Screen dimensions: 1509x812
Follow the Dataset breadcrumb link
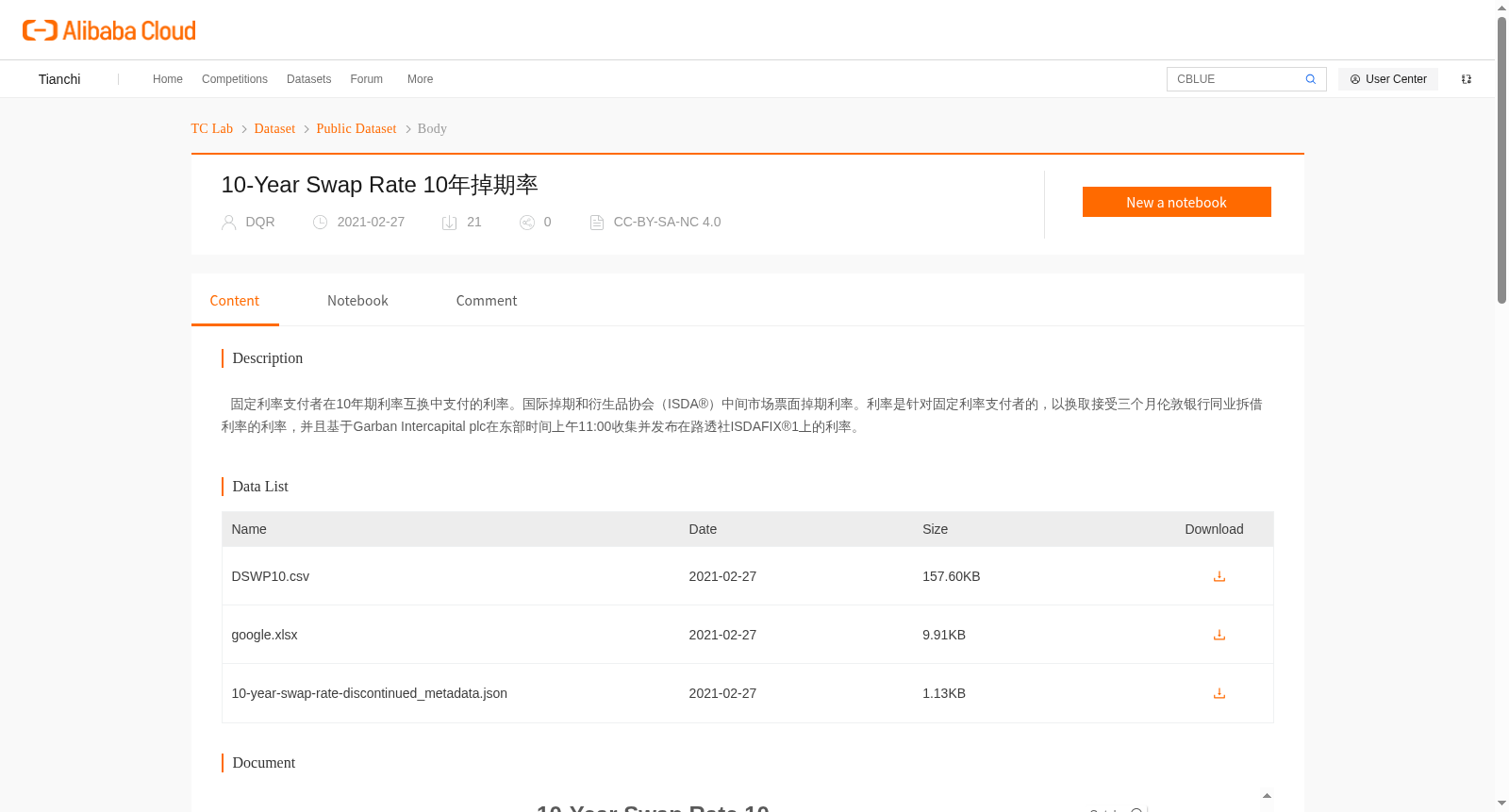pos(274,128)
